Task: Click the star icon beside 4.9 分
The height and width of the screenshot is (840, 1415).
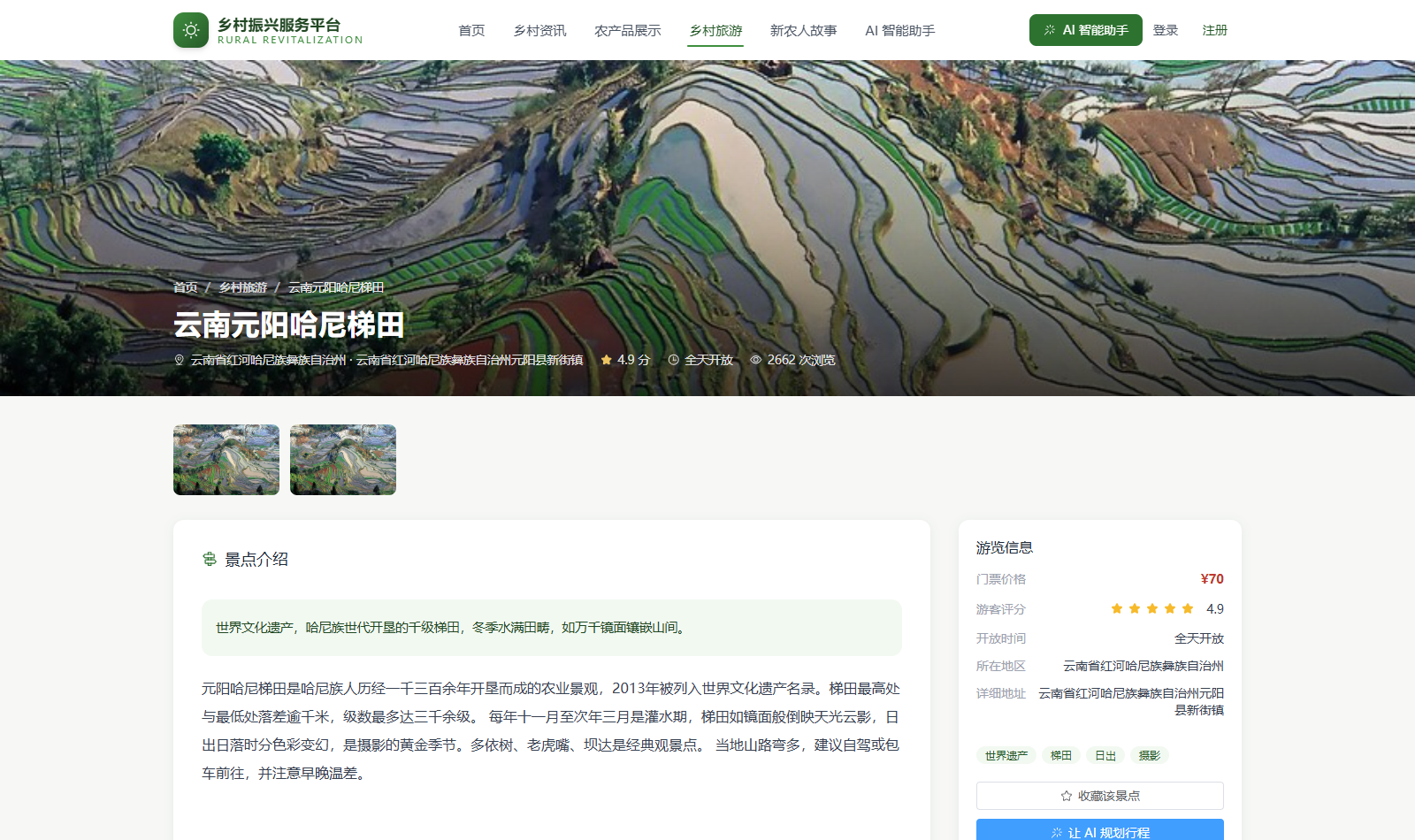Action: 607,360
